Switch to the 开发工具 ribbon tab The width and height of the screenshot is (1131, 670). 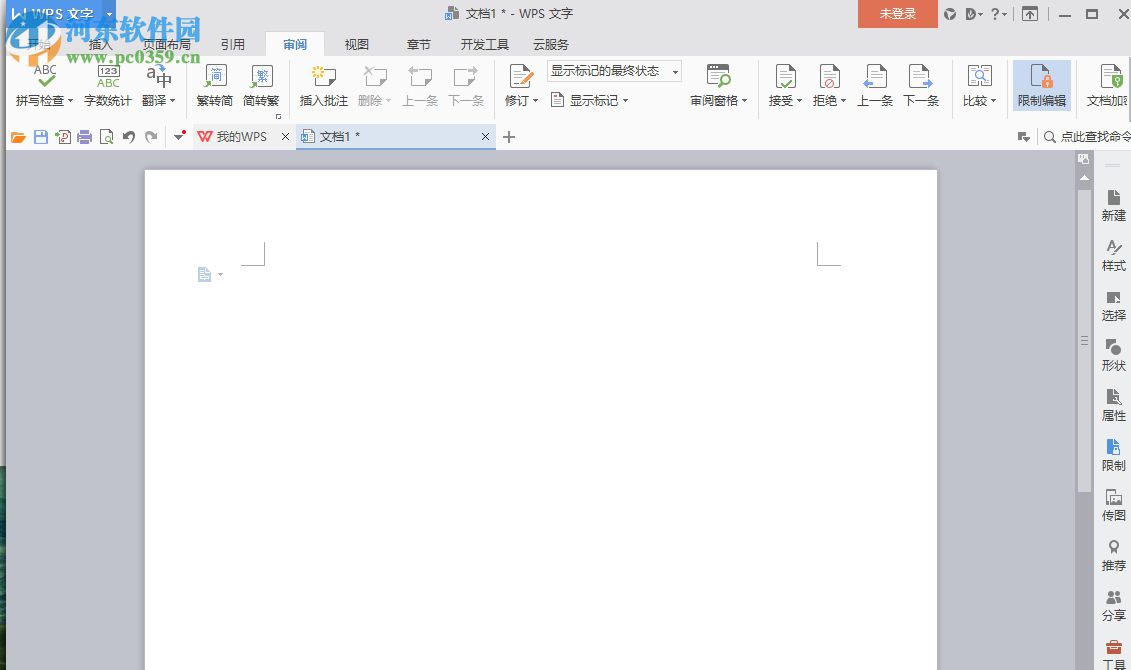(x=485, y=44)
